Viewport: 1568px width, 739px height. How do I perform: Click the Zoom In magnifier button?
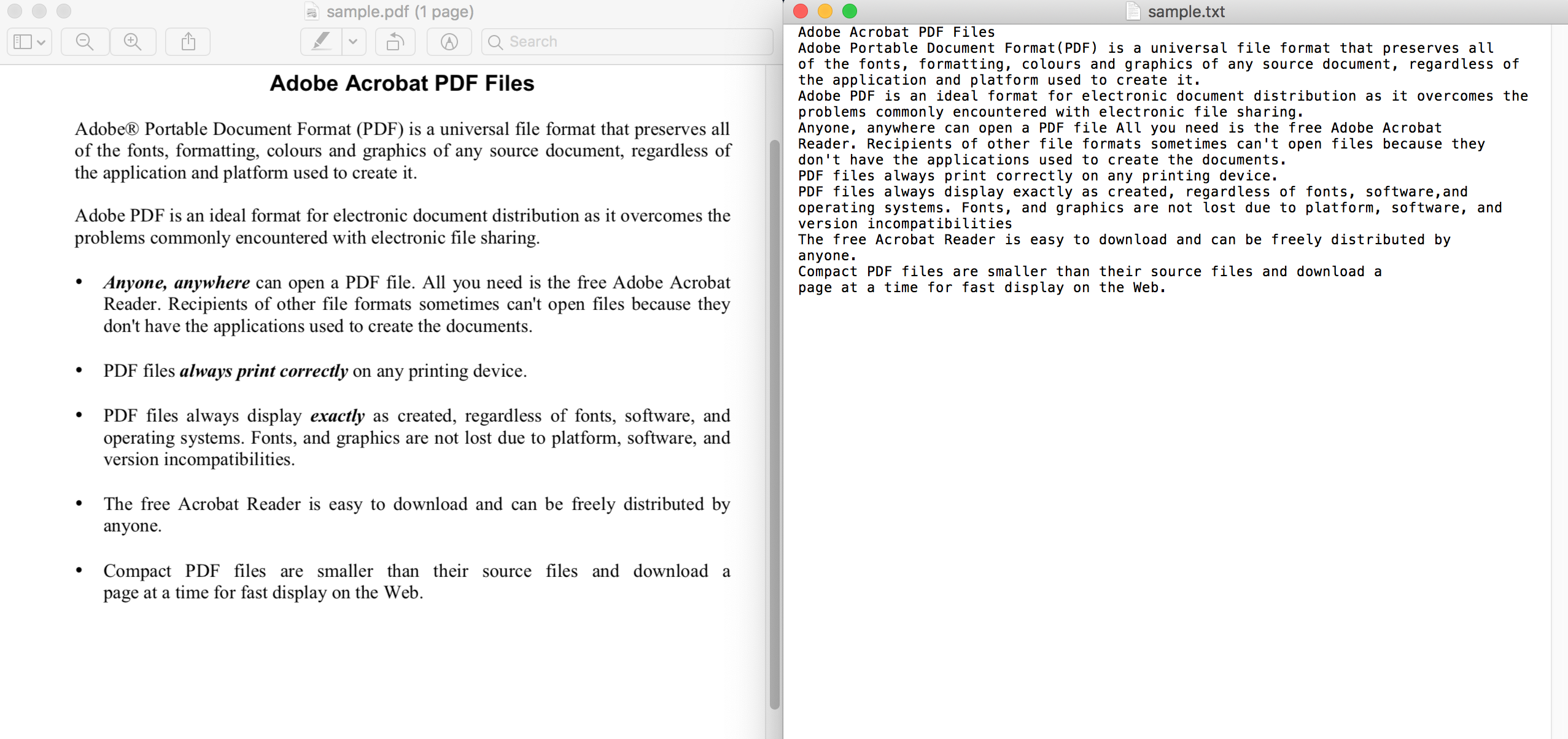pos(133,42)
